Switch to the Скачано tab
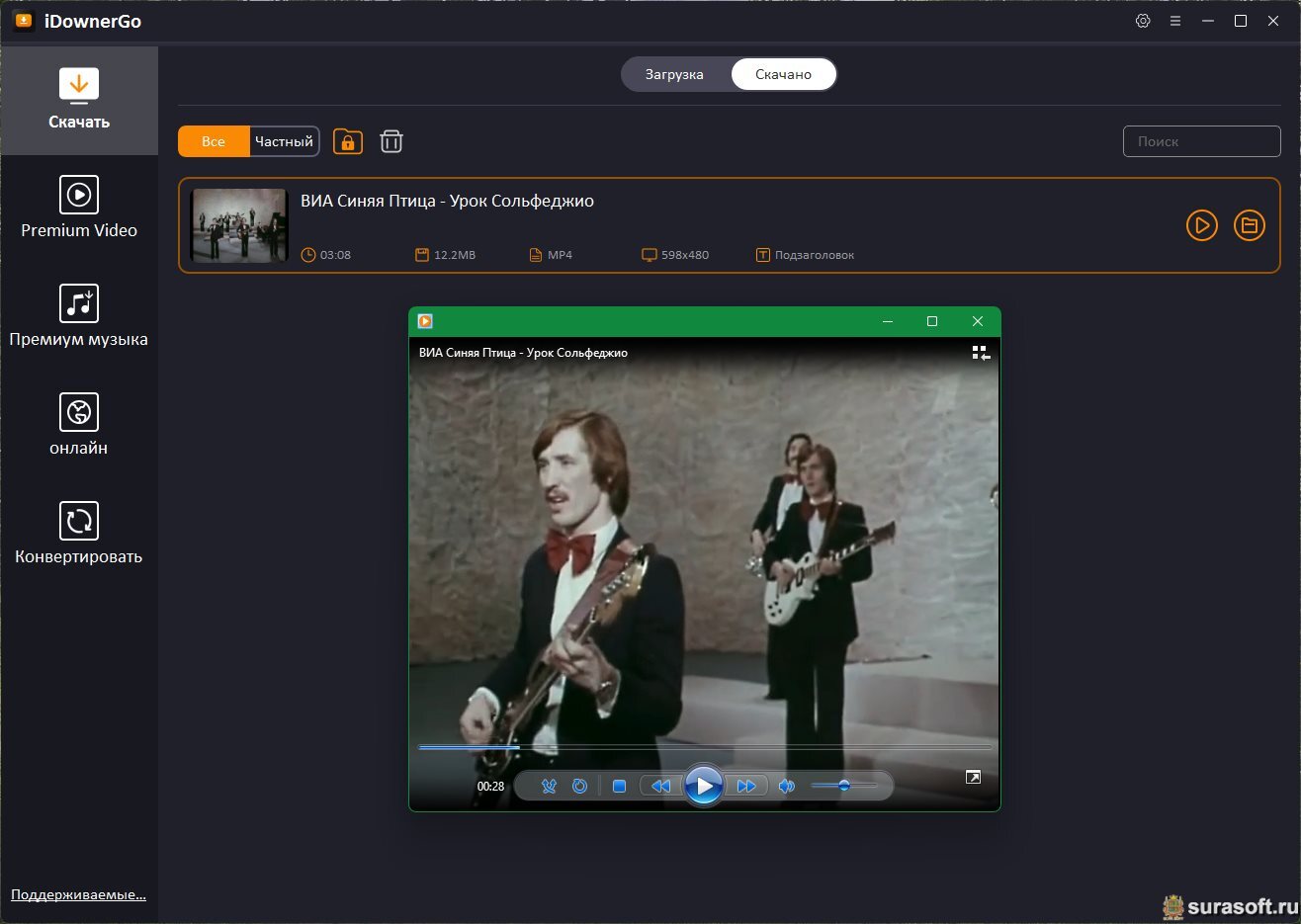This screenshot has width=1301, height=924. point(783,74)
